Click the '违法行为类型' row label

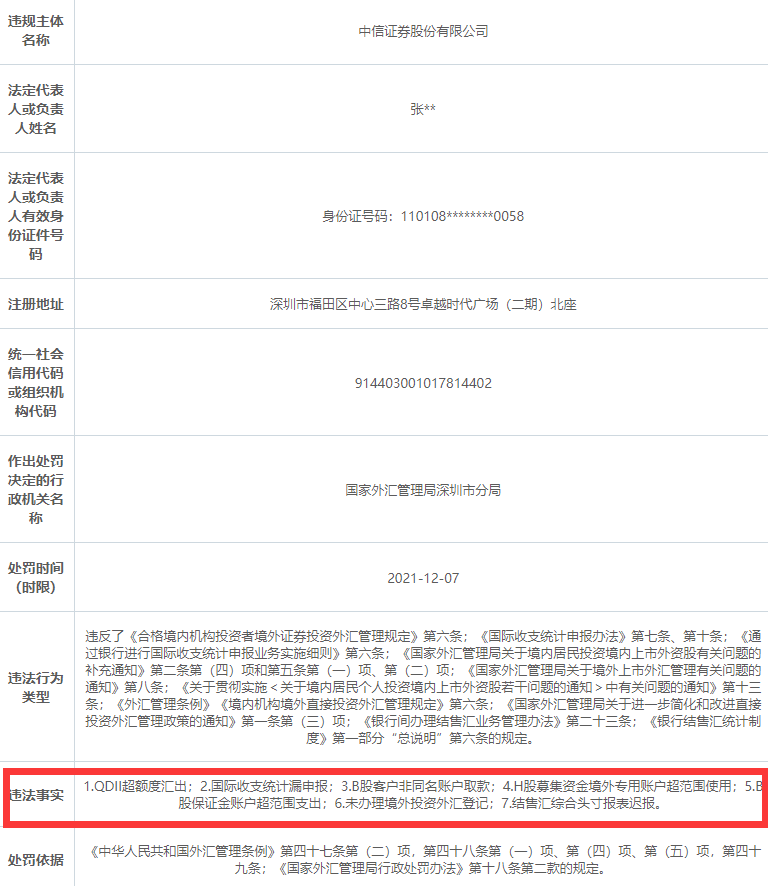(x=36, y=687)
